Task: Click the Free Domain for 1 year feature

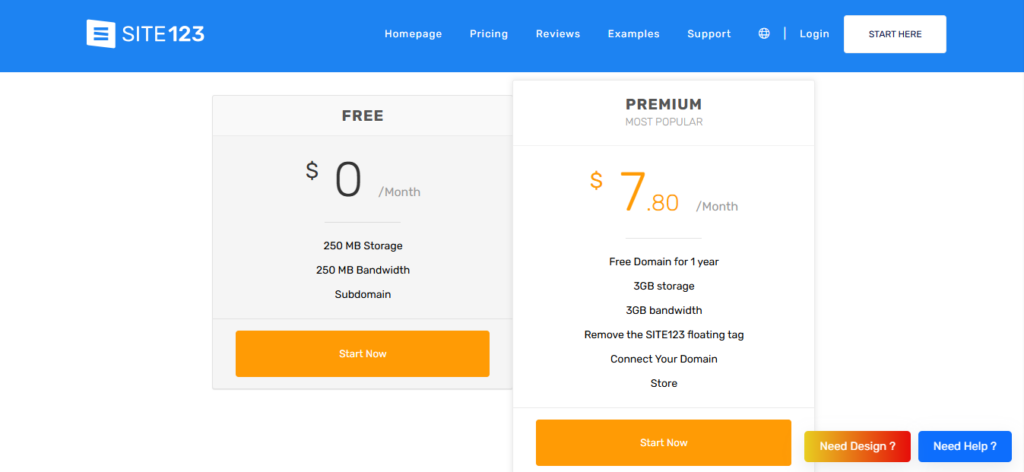Action: click(663, 262)
